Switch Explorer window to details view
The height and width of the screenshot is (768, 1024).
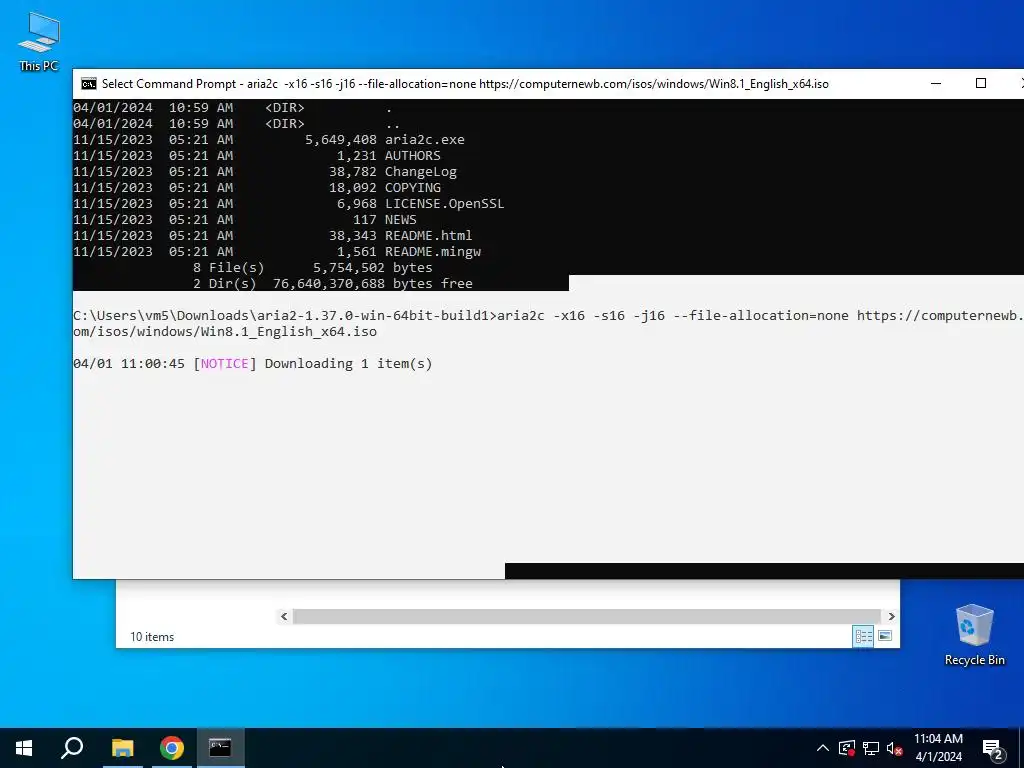click(x=863, y=636)
